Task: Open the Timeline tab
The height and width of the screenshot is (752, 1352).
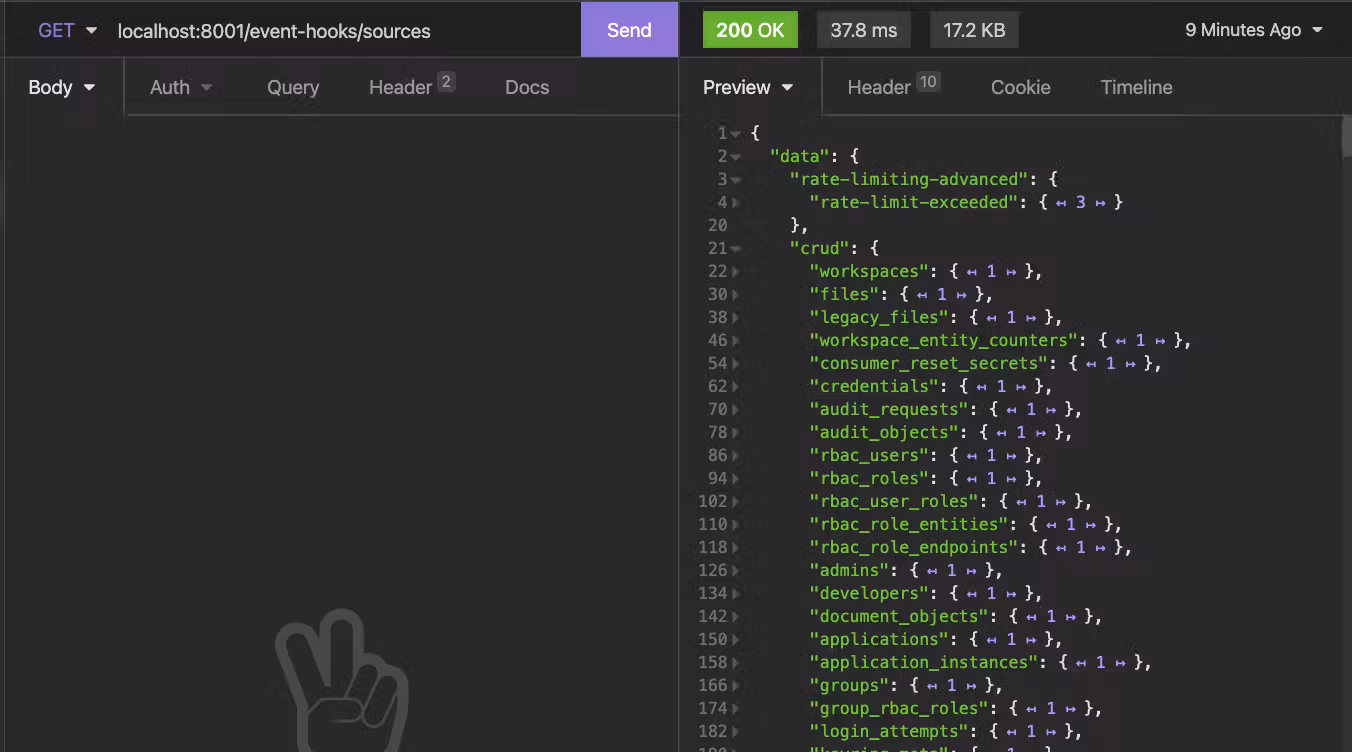Action: pos(1136,87)
